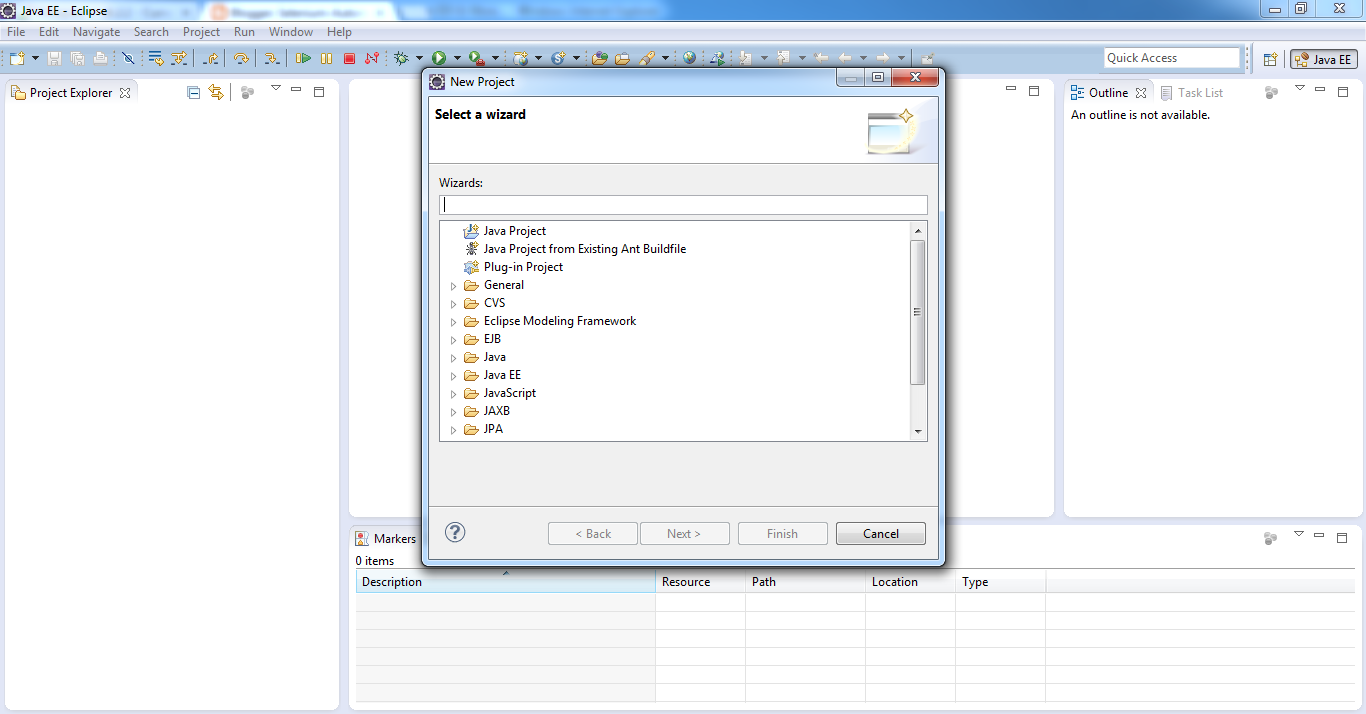Click the green Run icon
This screenshot has width=1366, height=714.
[x=439, y=58]
